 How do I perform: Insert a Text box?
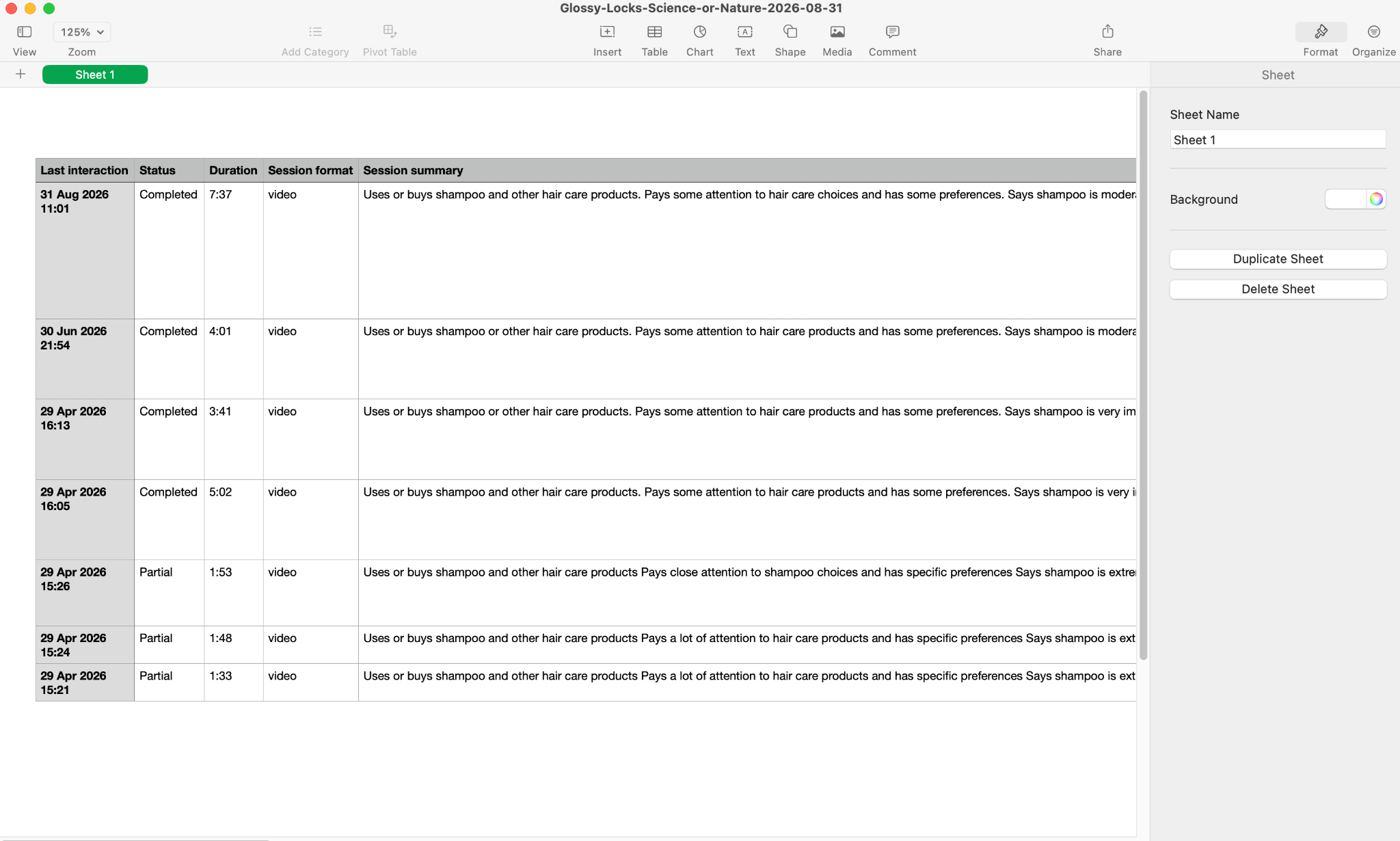744,32
